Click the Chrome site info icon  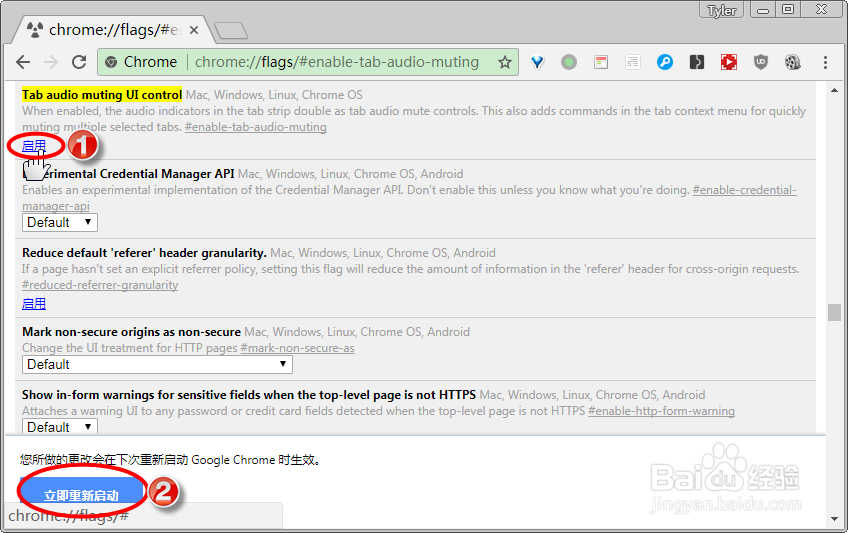[111, 62]
